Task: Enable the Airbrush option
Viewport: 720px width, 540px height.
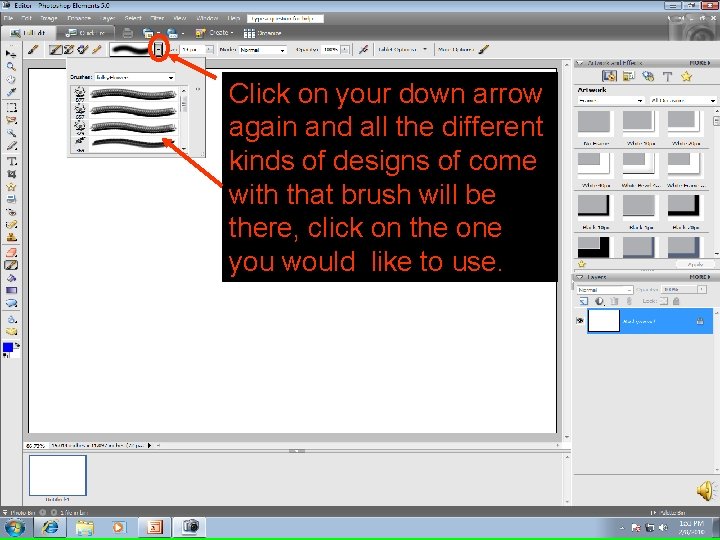Action: coord(363,50)
